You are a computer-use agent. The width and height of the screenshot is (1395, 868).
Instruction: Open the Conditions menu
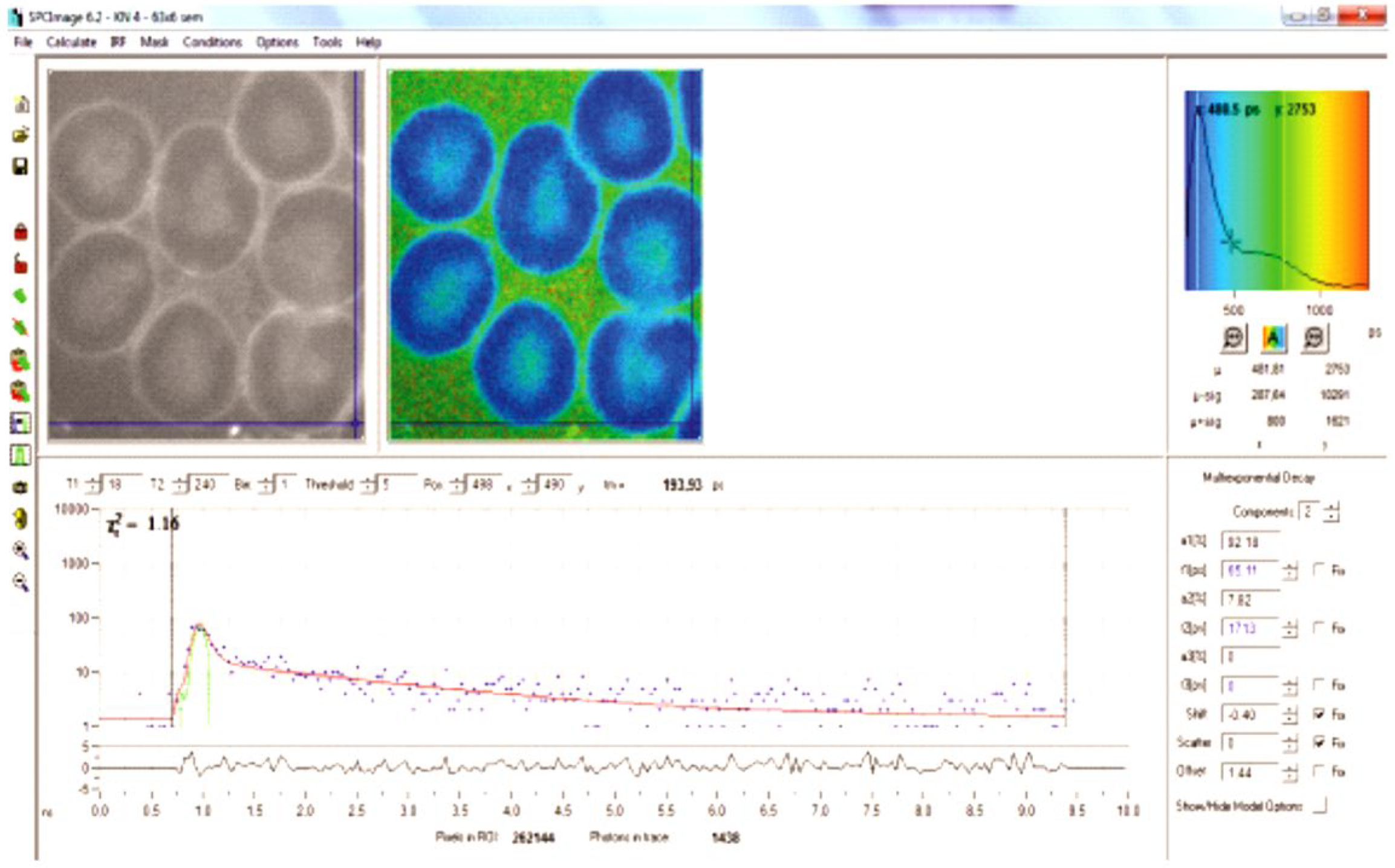click(212, 42)
